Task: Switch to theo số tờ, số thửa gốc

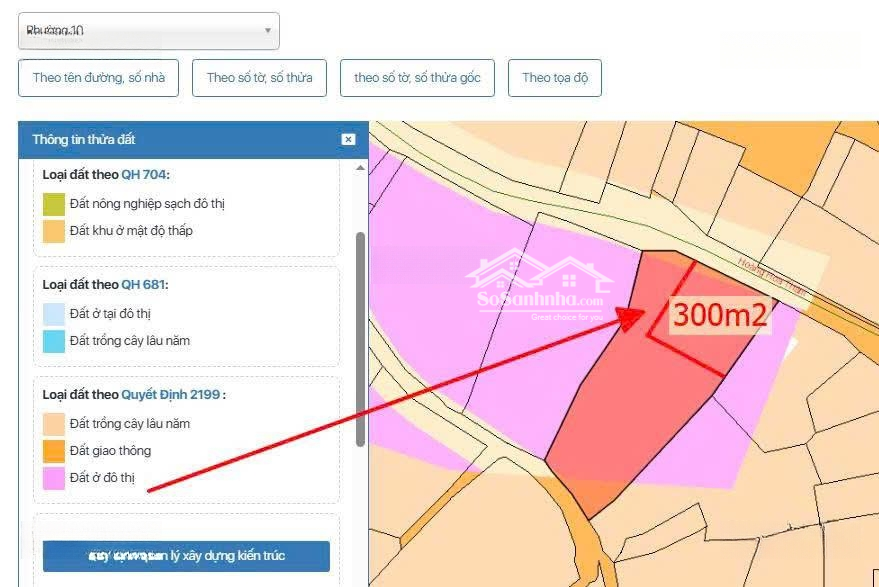Action: (417, 78)
